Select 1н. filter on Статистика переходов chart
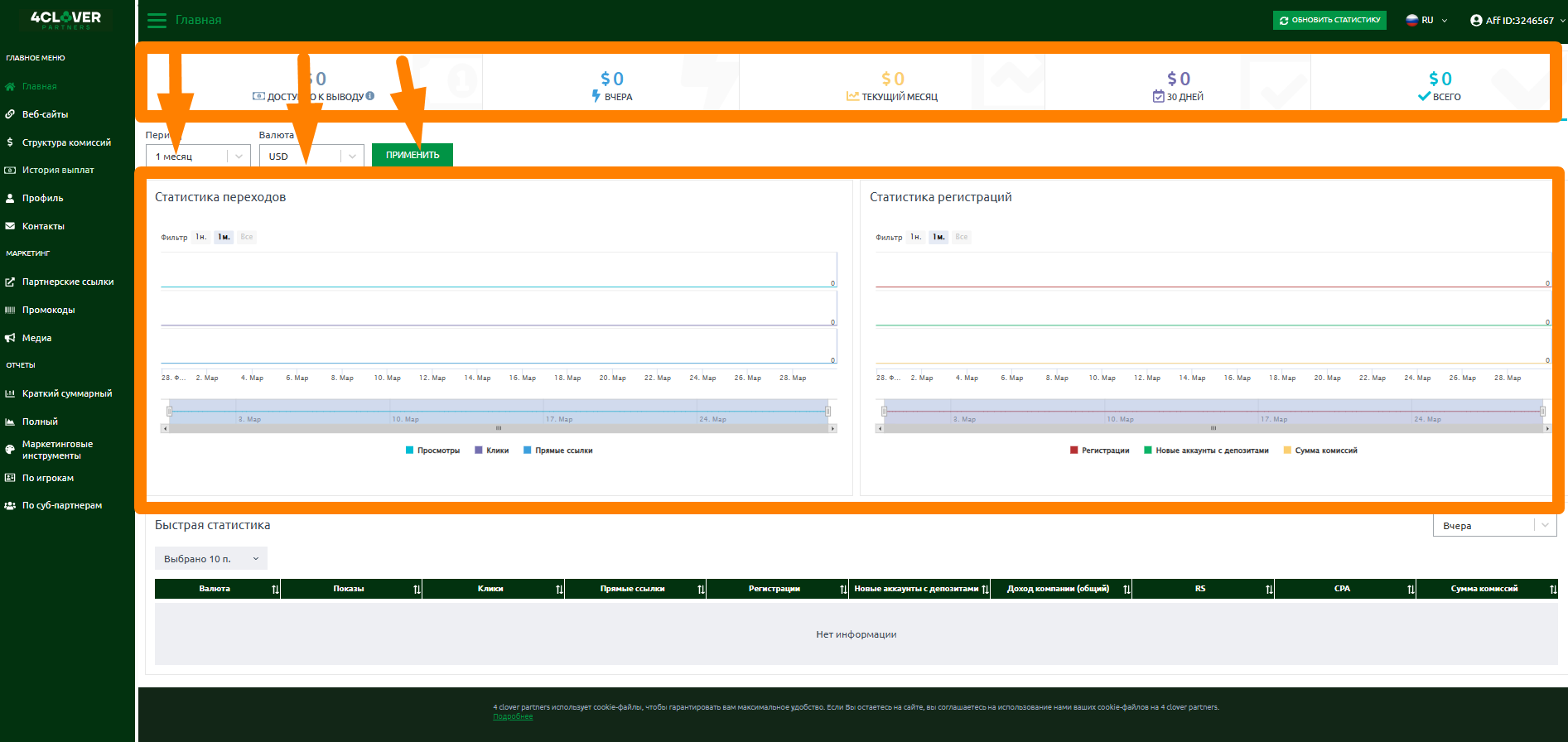This screenshot has width=1568, height=742. 201,237
